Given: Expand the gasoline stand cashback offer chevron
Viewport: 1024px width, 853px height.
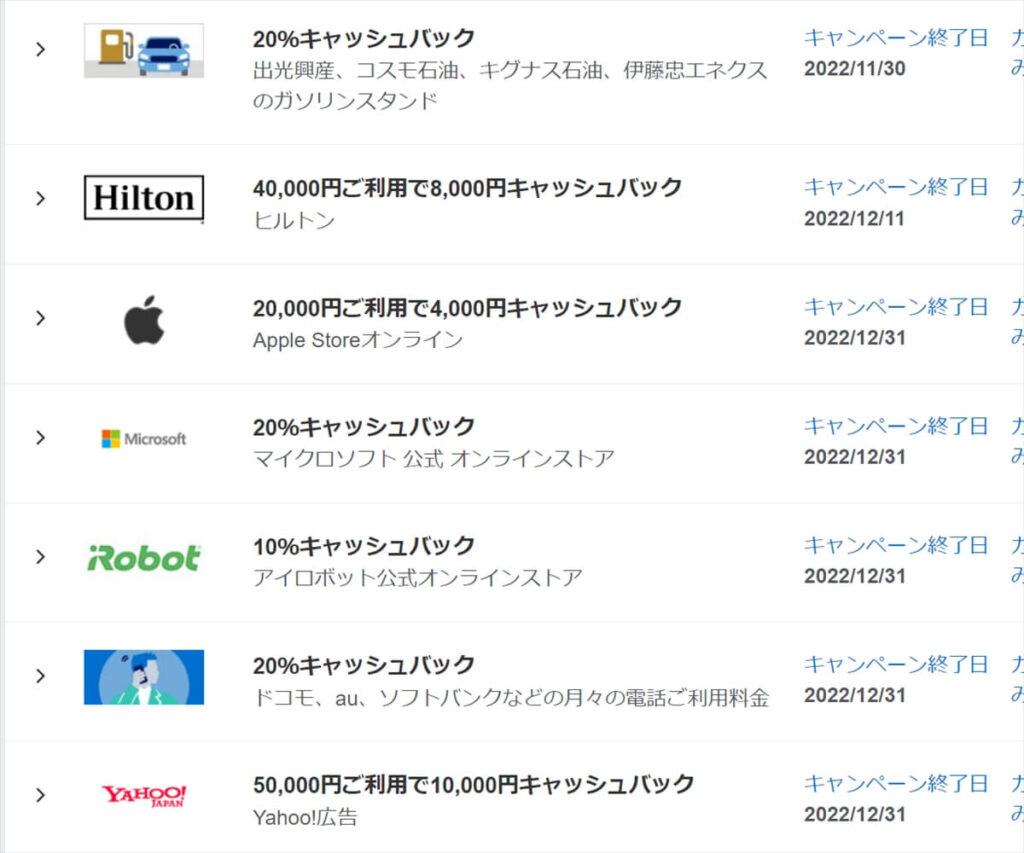Looking at the screenshot, I should point(40,50).
